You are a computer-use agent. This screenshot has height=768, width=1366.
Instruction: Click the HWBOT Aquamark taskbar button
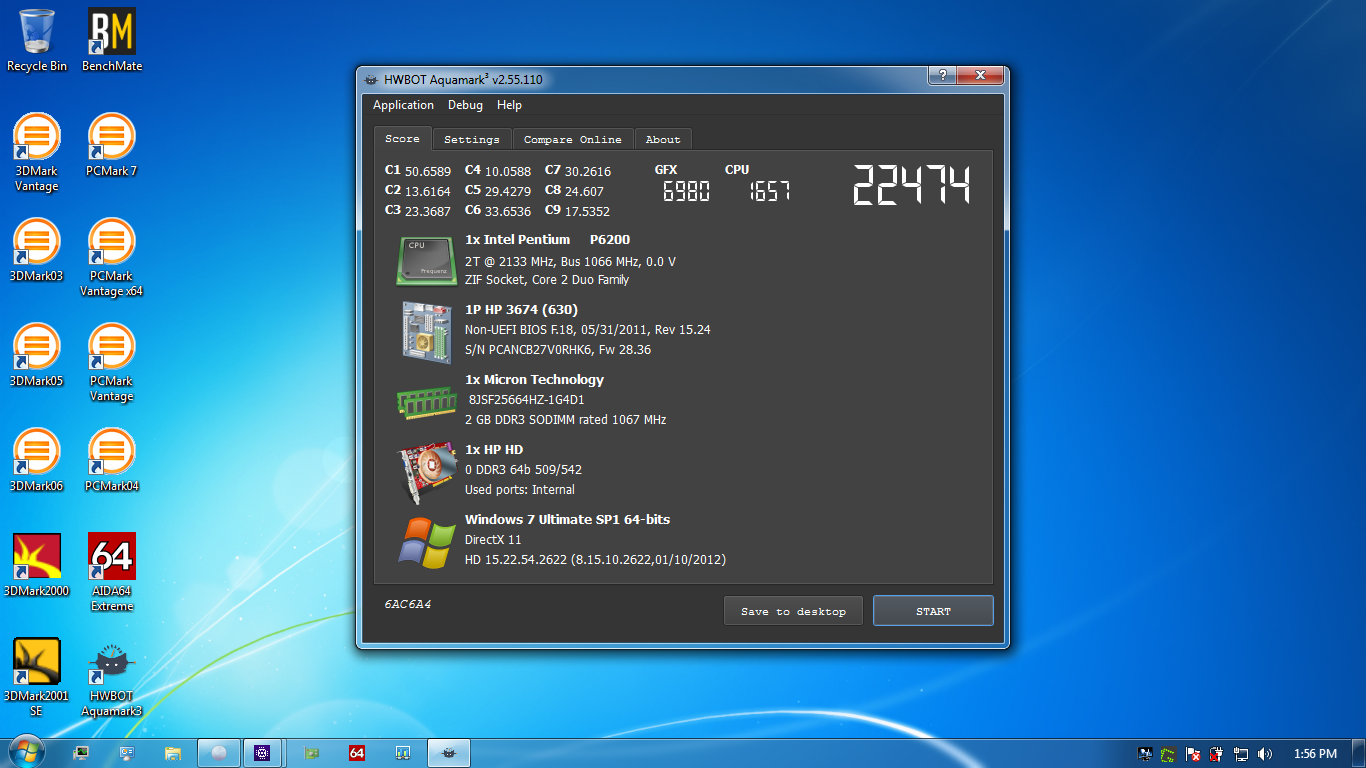(449, 753)
